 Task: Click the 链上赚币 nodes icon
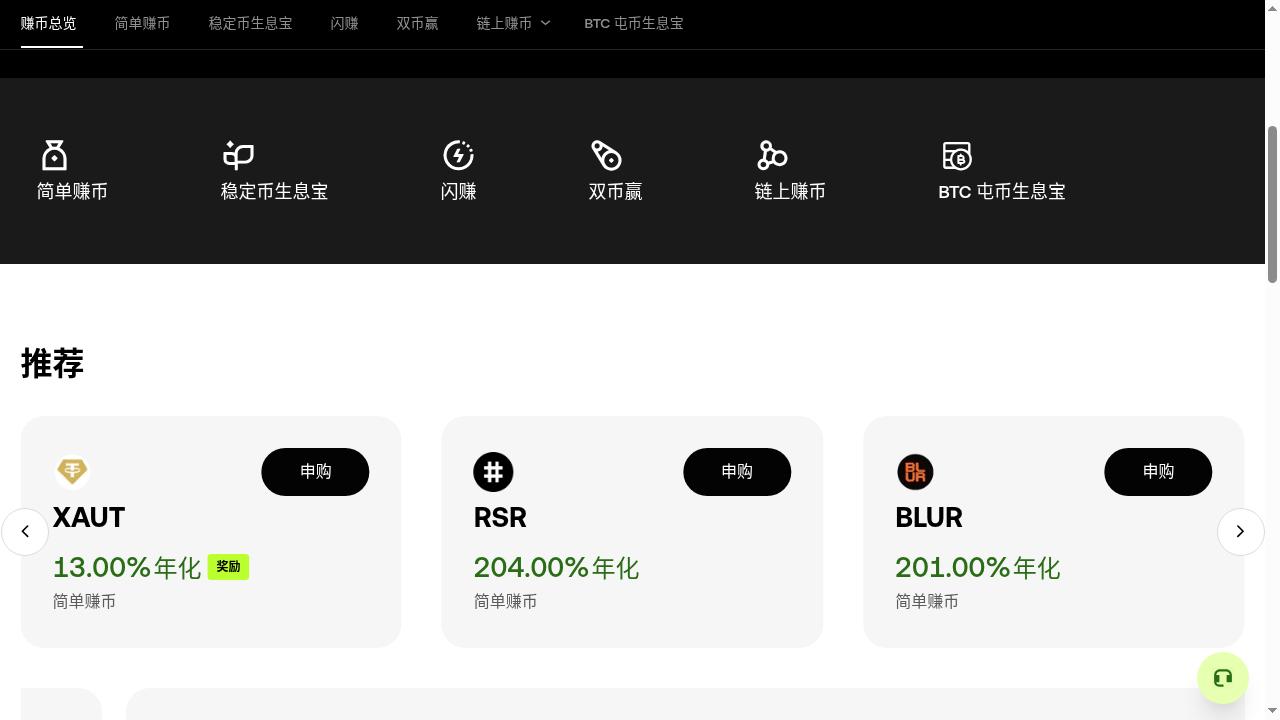click(772, 155)
